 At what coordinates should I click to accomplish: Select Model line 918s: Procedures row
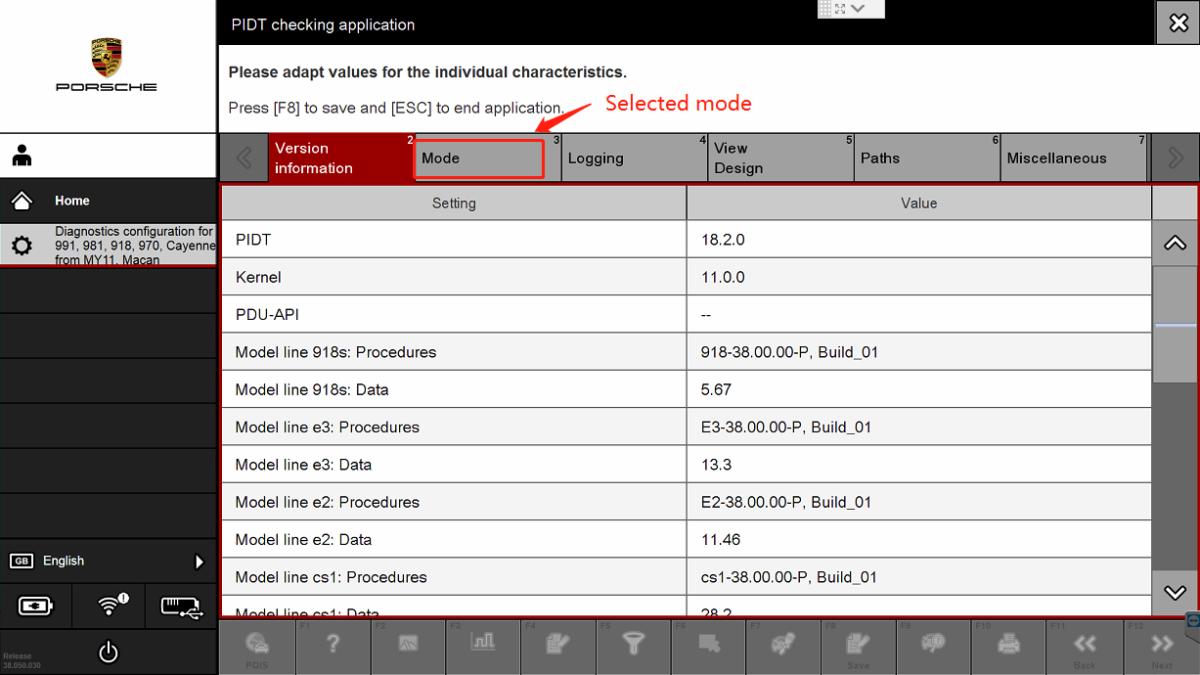(686, 352)
